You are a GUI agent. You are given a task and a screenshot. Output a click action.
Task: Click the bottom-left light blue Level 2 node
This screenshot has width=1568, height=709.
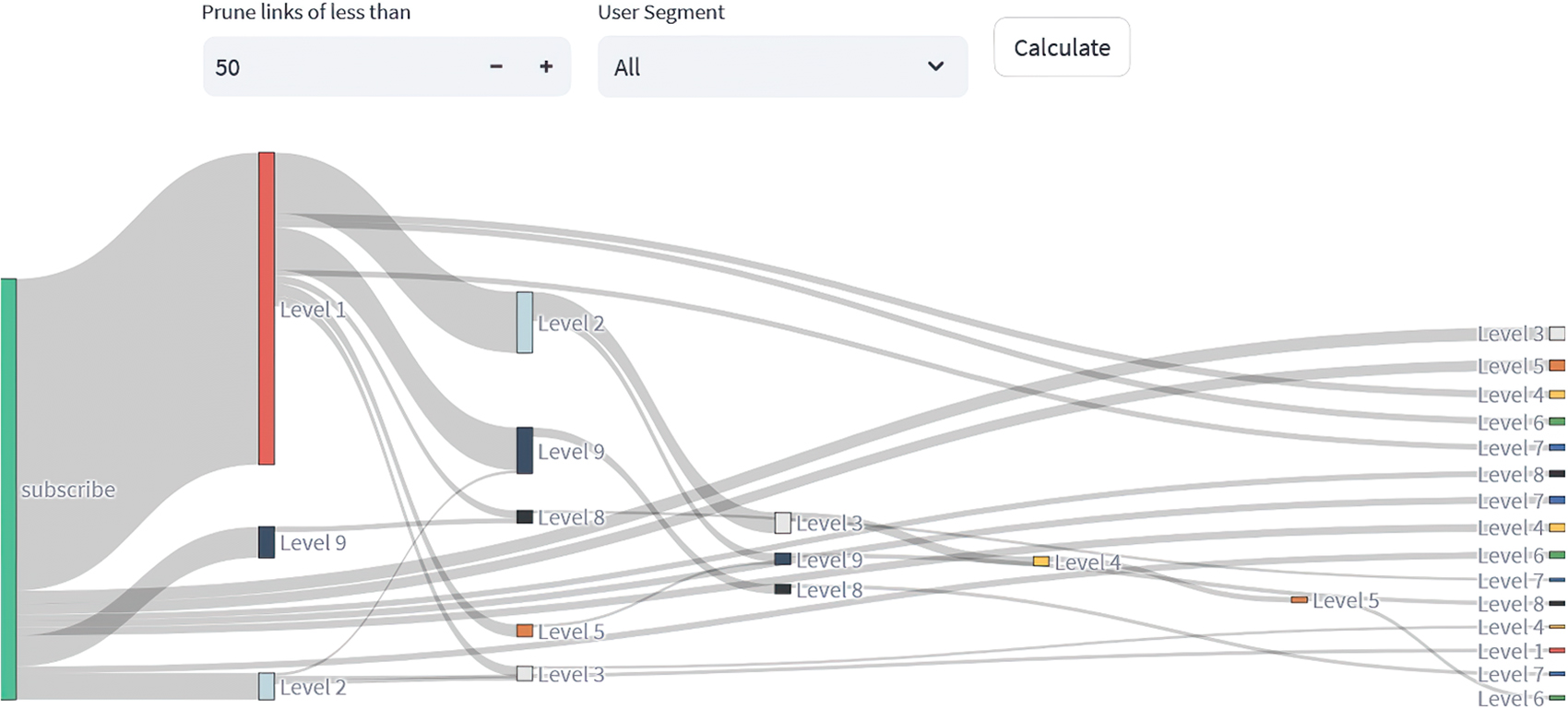click(x=267, y=686)
